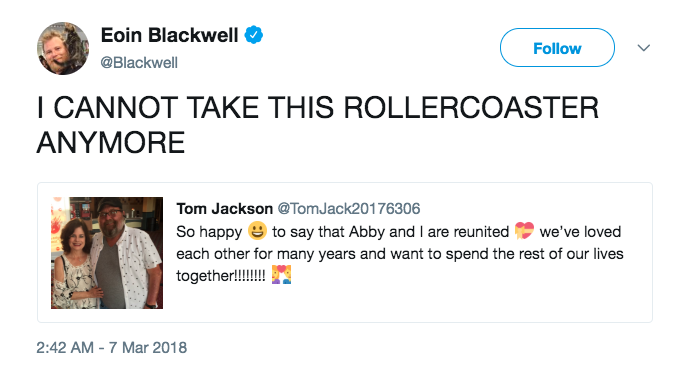
Task: Click the word ANYMORE in the tweet
Action: [111, 143]
